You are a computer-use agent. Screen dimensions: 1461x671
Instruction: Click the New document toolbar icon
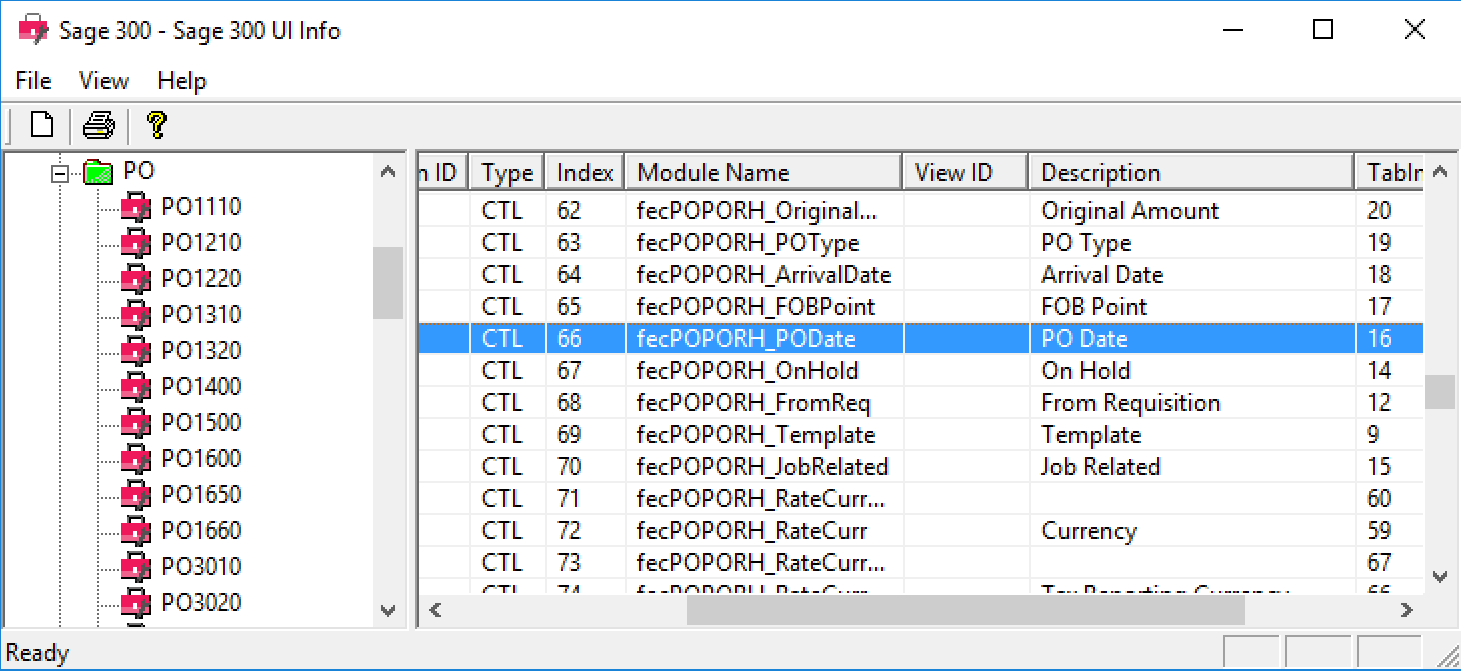[x=42, y=125]
